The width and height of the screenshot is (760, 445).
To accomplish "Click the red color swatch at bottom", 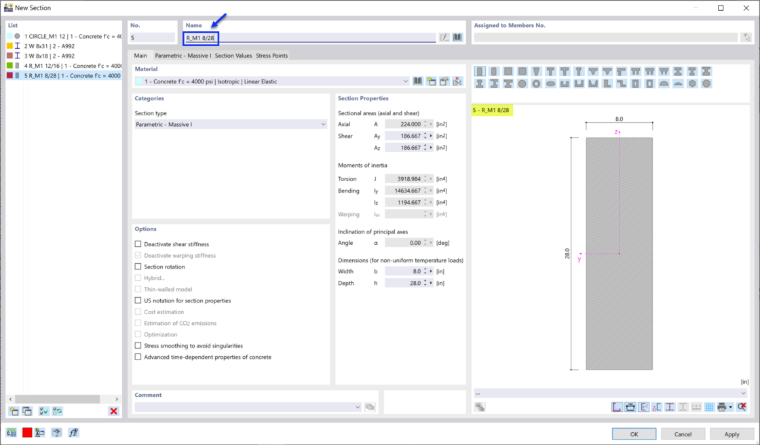I will 27,432.
